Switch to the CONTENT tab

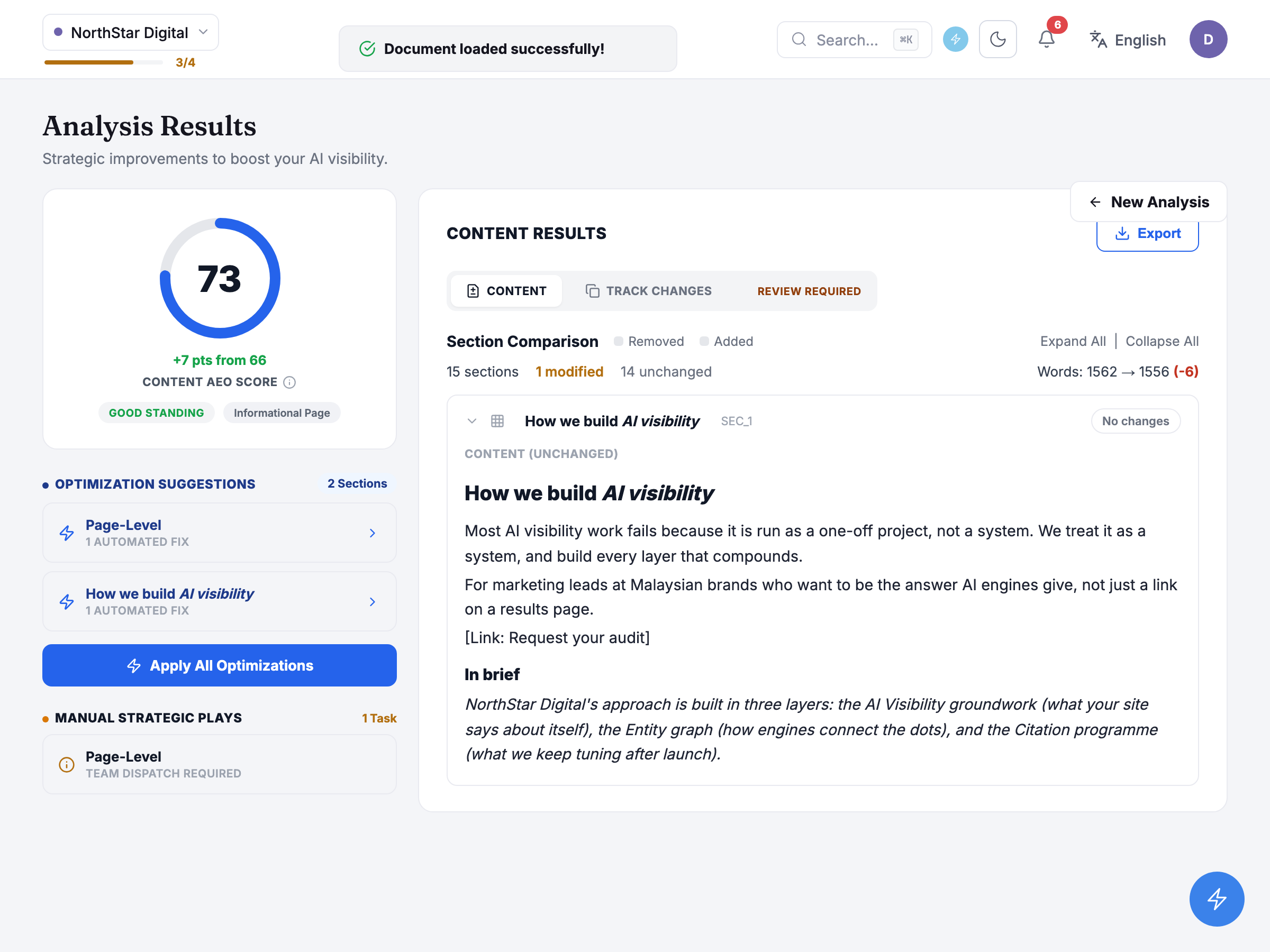[x=506, y=291]
